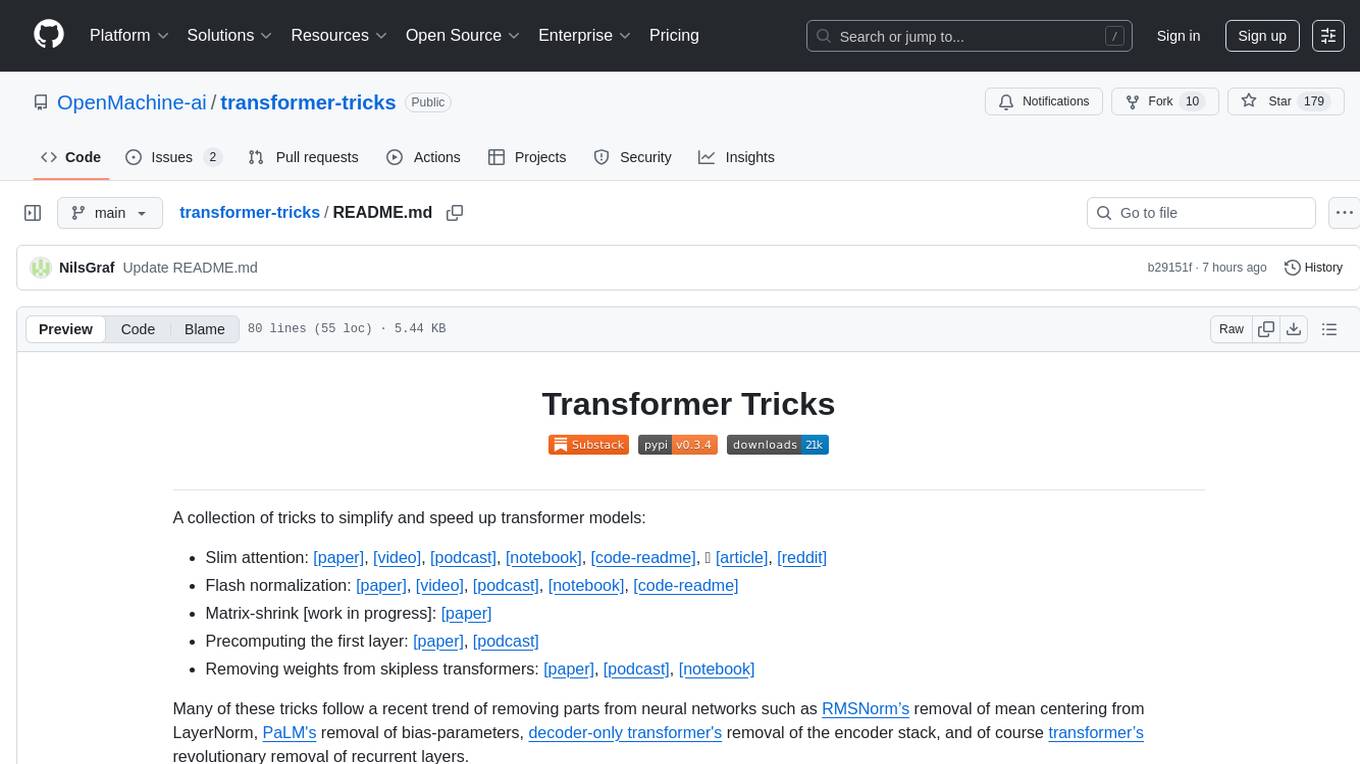Image resolution: width=1360 pixels, height=764 pixels.
Task: Focus the Go to file field
Action: point(1201,213)
